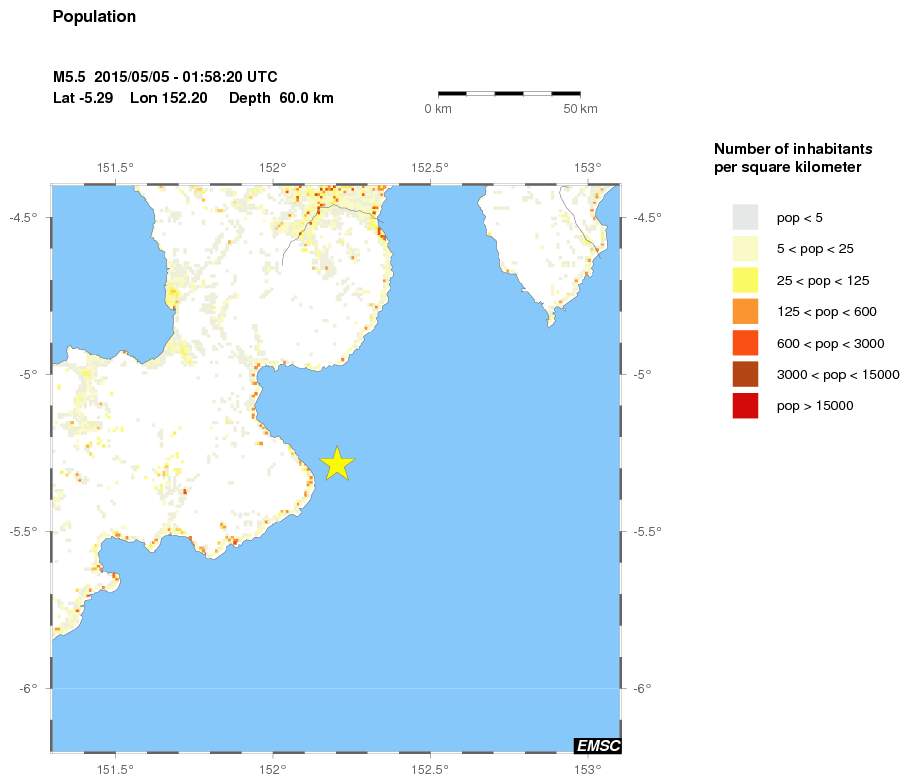The image size is (910, 784).
Task: Pick the '25 < pop < 125' yellow swatch
Action: click(x=745, y=280)
